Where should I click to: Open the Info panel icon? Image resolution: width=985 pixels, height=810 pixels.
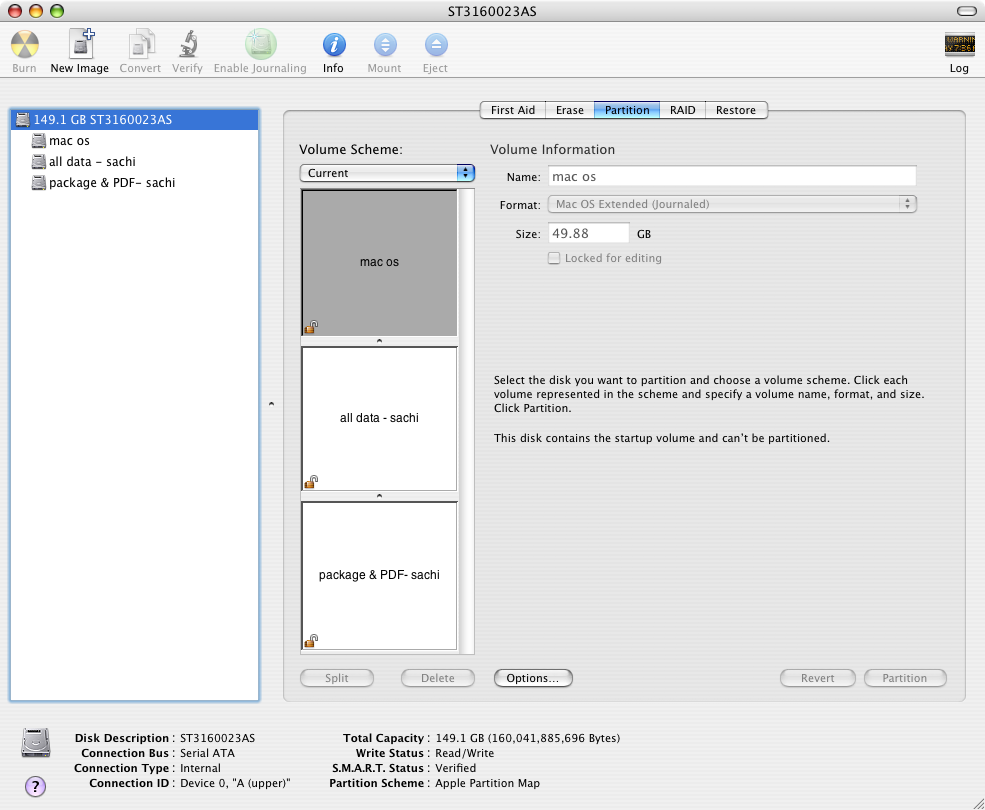point(334,45)
